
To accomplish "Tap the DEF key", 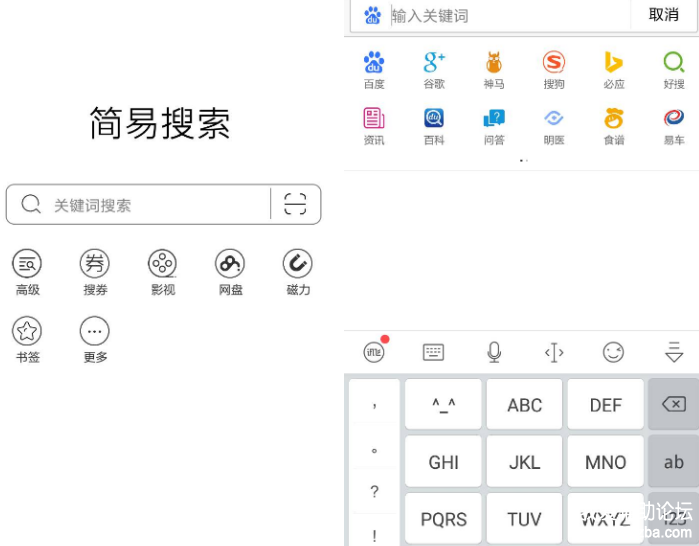I will click(605, 404).
